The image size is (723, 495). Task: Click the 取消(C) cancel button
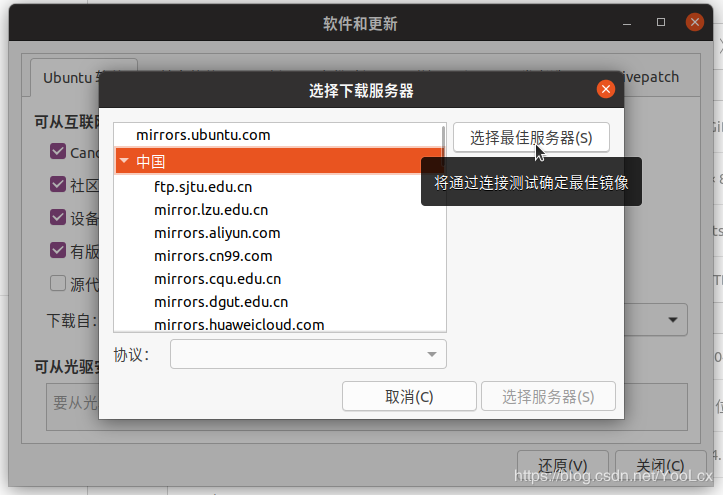coord(409,396)
